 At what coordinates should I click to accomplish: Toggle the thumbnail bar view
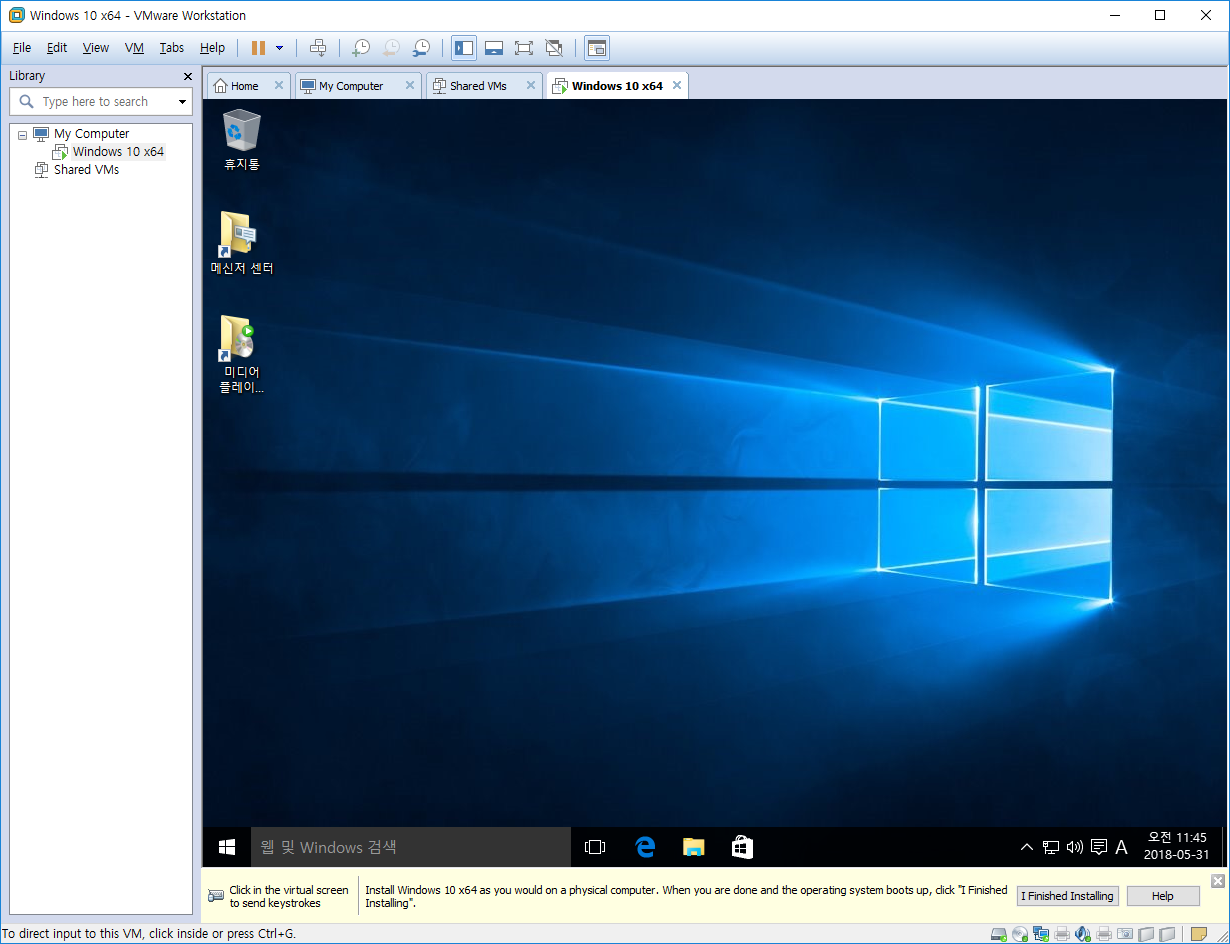(x=493, y=47)
